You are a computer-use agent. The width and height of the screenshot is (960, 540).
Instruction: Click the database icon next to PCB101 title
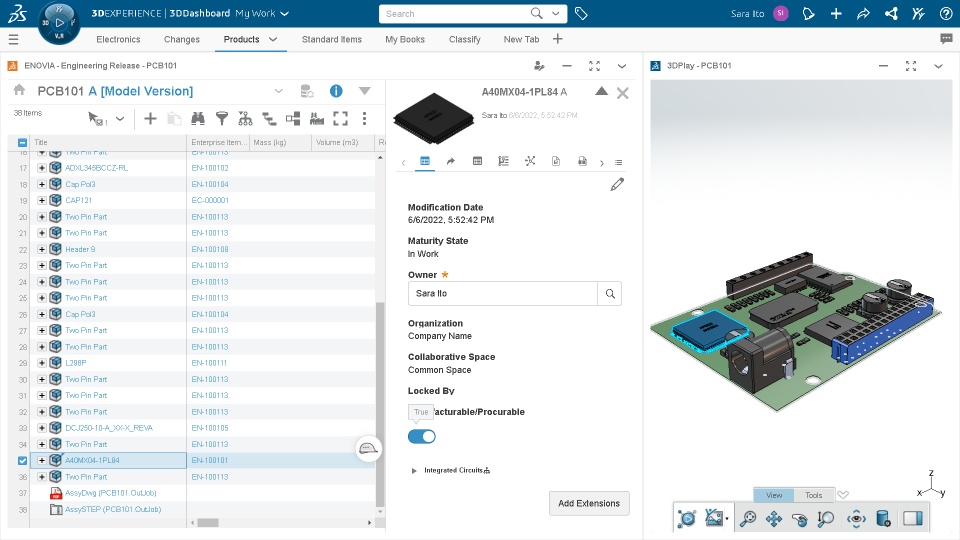(307, 91)
